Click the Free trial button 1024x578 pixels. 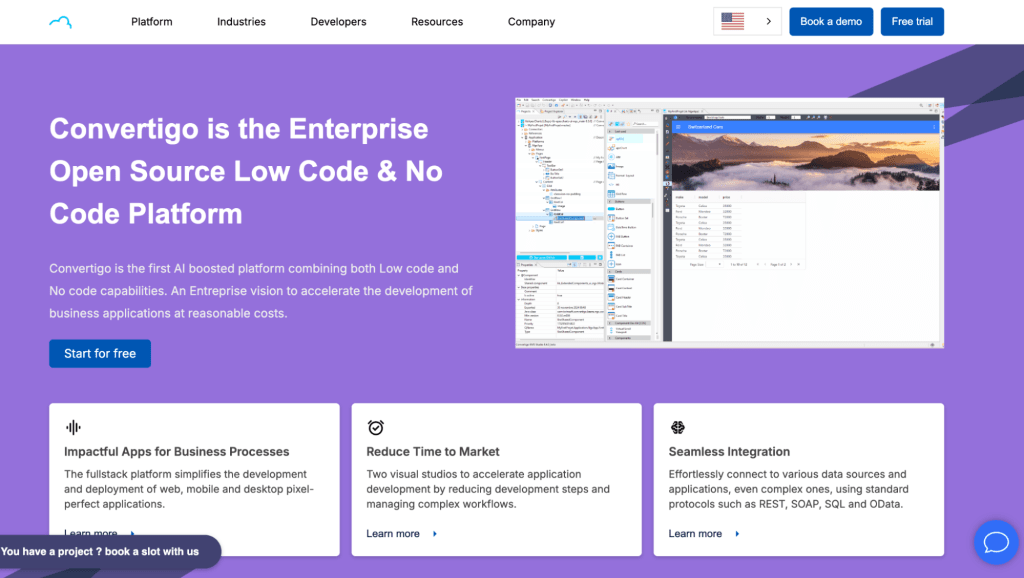tap(912, 22)
